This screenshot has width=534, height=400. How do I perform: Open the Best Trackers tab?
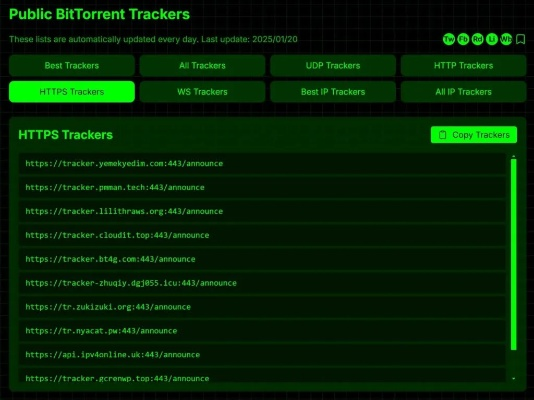point(72,65)
